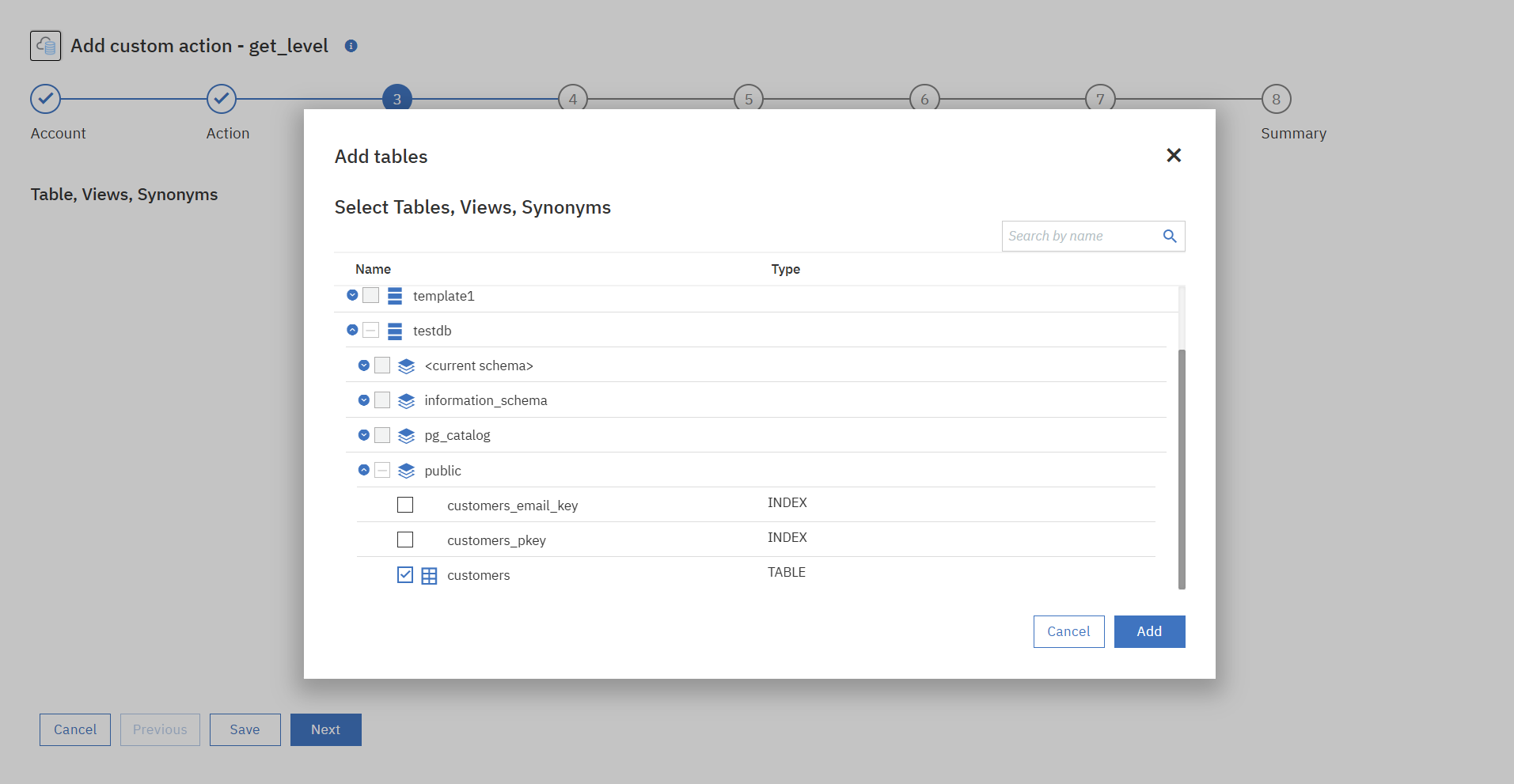Image resolution: width=1514 pixels, height=784 pixels.
Task: Go to the Action step
Action: 222,99
